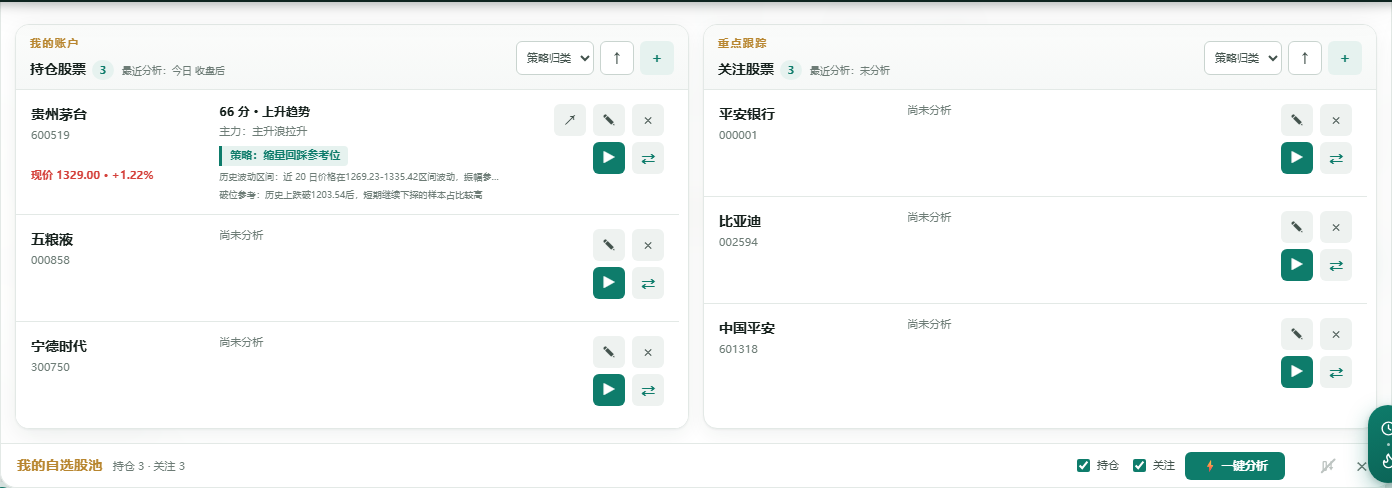The height and width of the screenshot is (488, 1392).
Task: Run analysis for 宁德时代
Action: pyautogui.click(x=609, y=390)
